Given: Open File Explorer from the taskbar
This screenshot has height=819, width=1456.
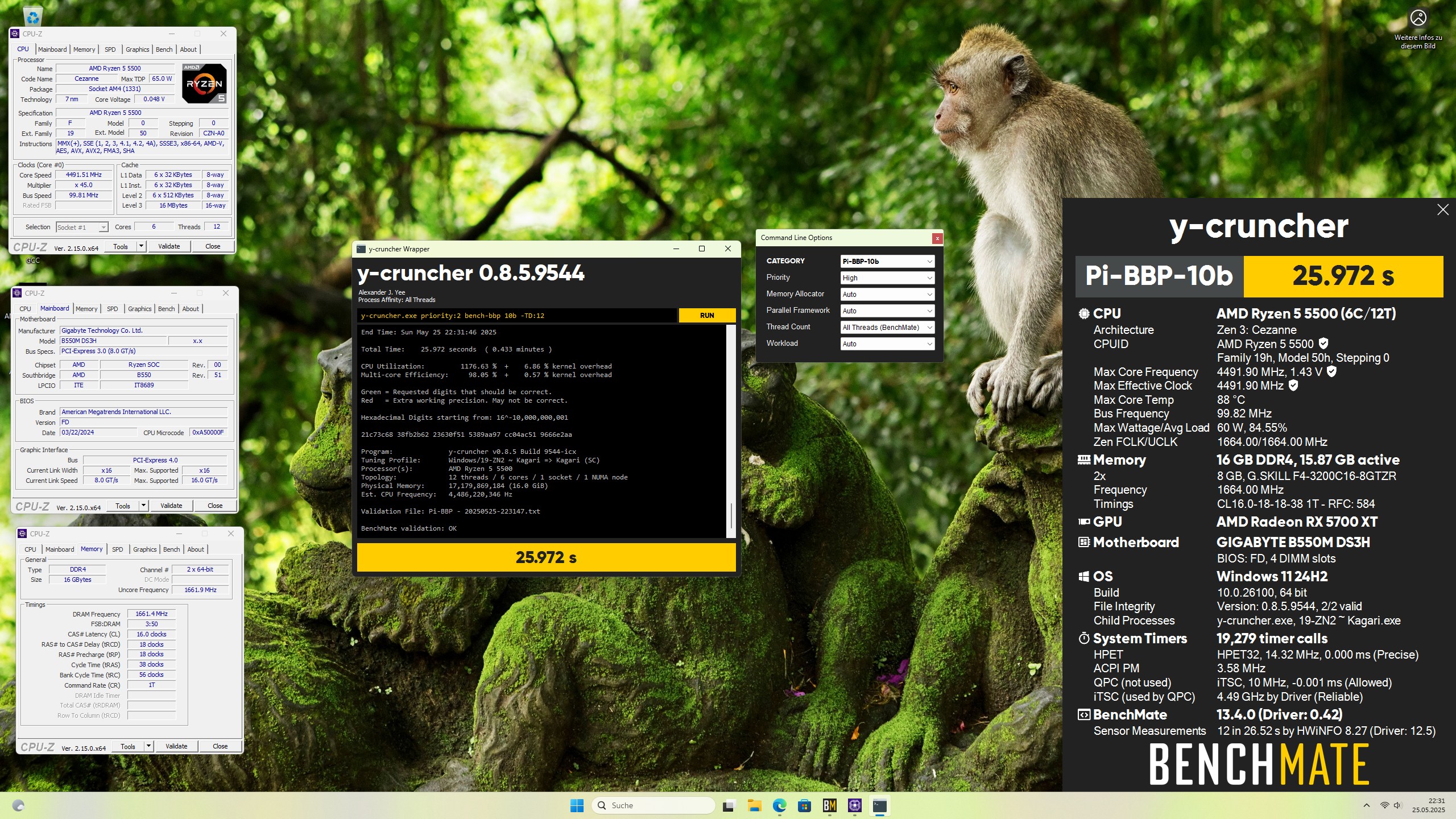Looking at the screenshot, I should point(754,805).
